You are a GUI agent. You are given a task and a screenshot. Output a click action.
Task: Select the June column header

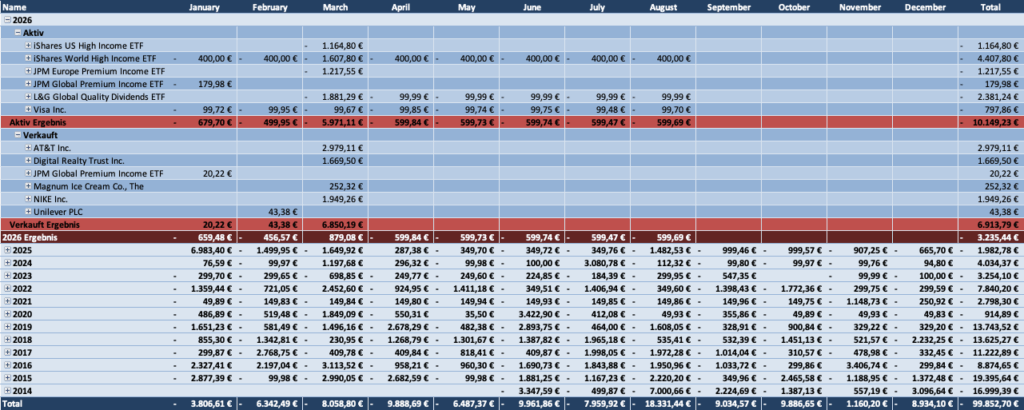click(x=532, y=7)
